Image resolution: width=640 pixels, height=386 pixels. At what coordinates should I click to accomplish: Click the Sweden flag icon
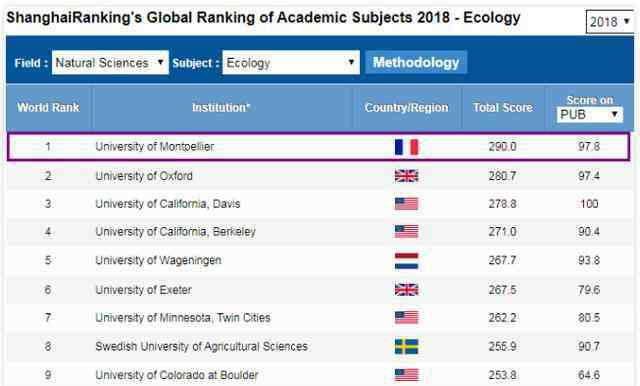coord(407,346)
